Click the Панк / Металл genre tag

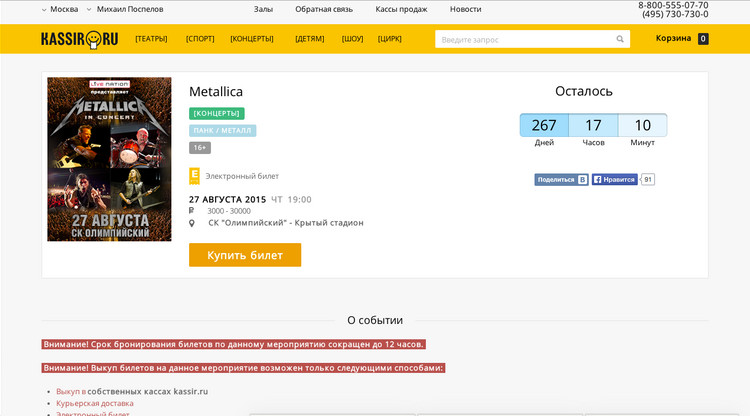222,131
